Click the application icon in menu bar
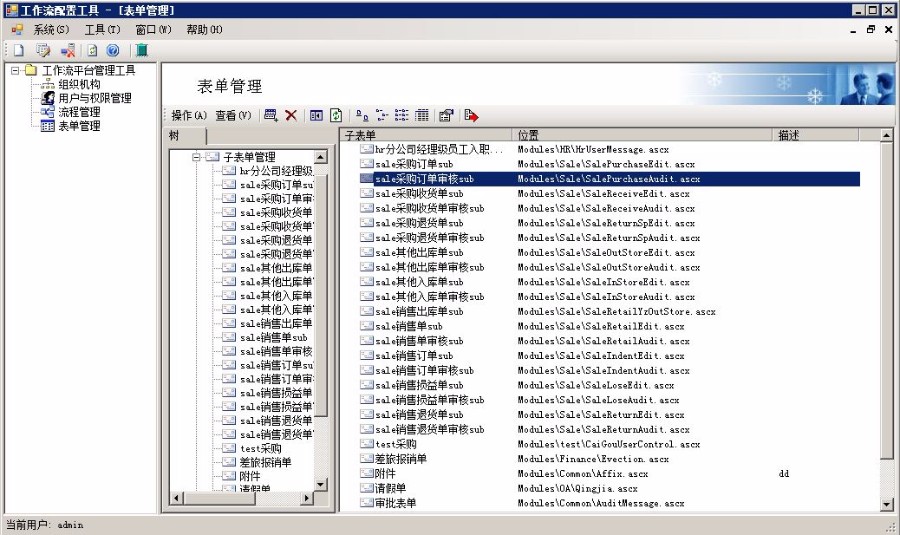This screenshot has height=535, width=900. coord(17,29)
